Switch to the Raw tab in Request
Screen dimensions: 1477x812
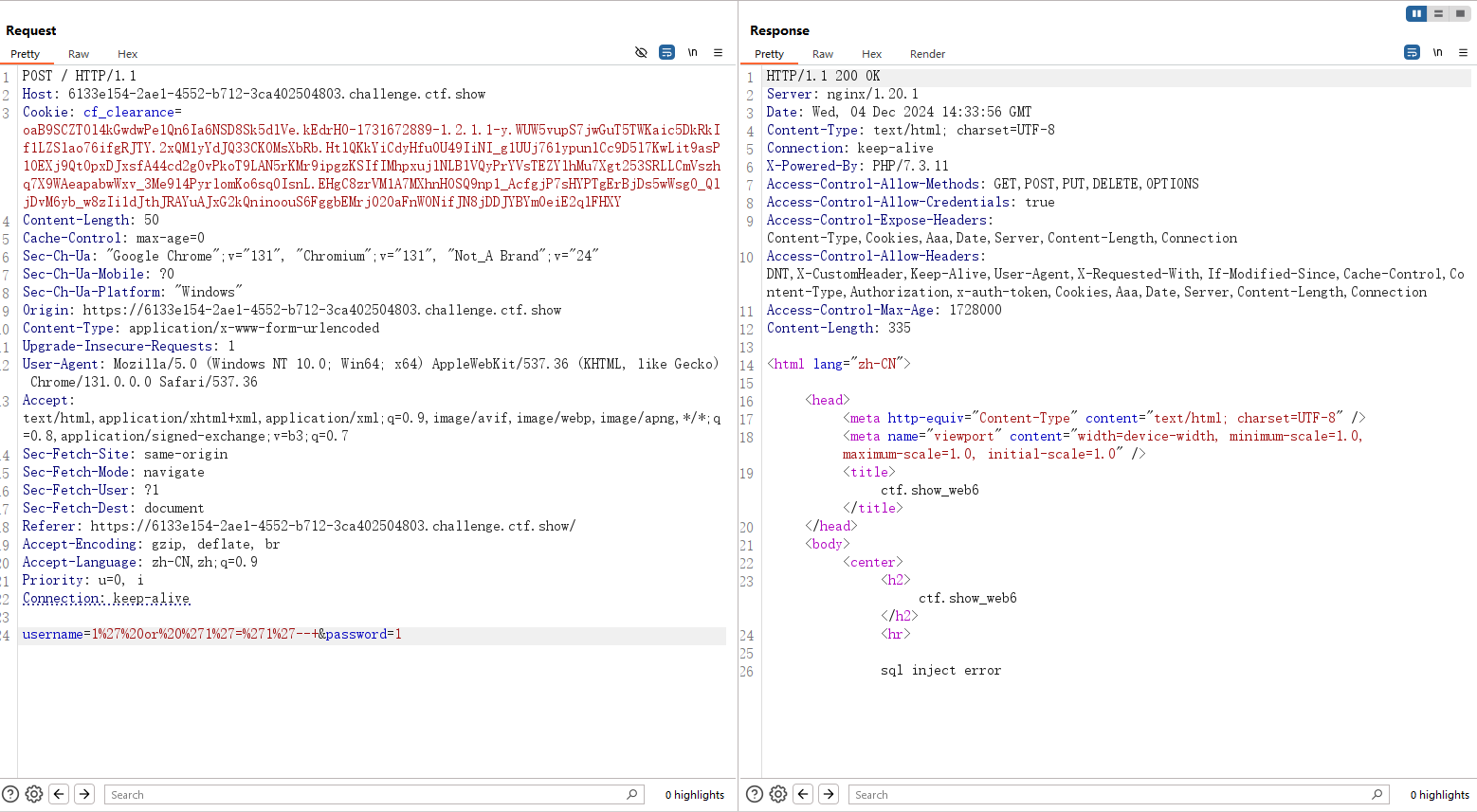(79, 54)
